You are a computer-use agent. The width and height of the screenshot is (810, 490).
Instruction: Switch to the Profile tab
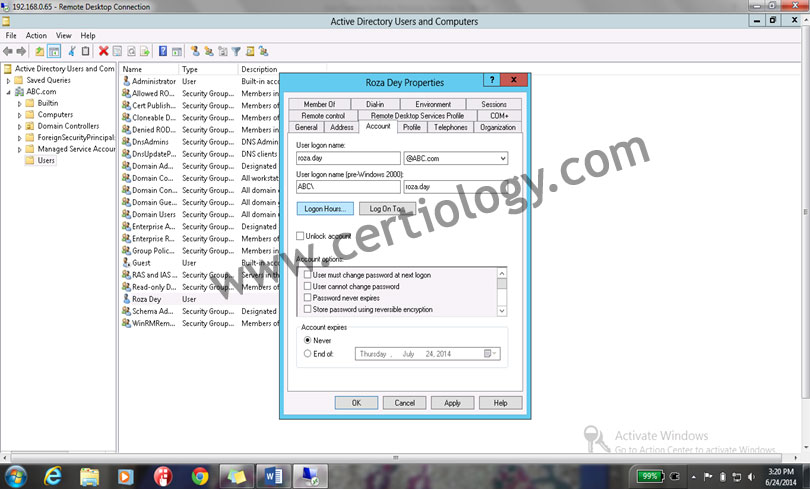pos(412,127)
